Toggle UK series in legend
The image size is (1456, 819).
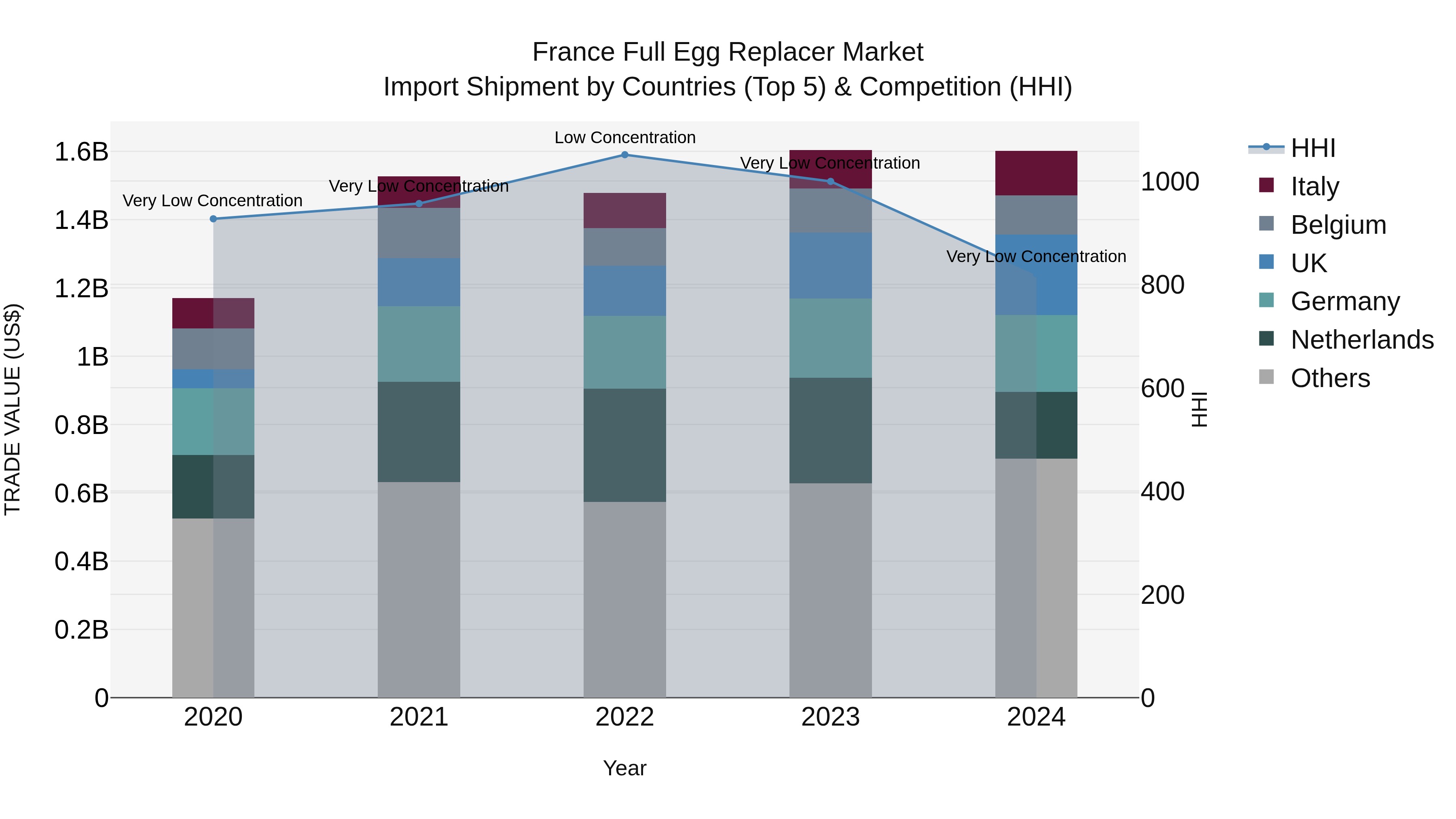click(x=1293, y=263)
